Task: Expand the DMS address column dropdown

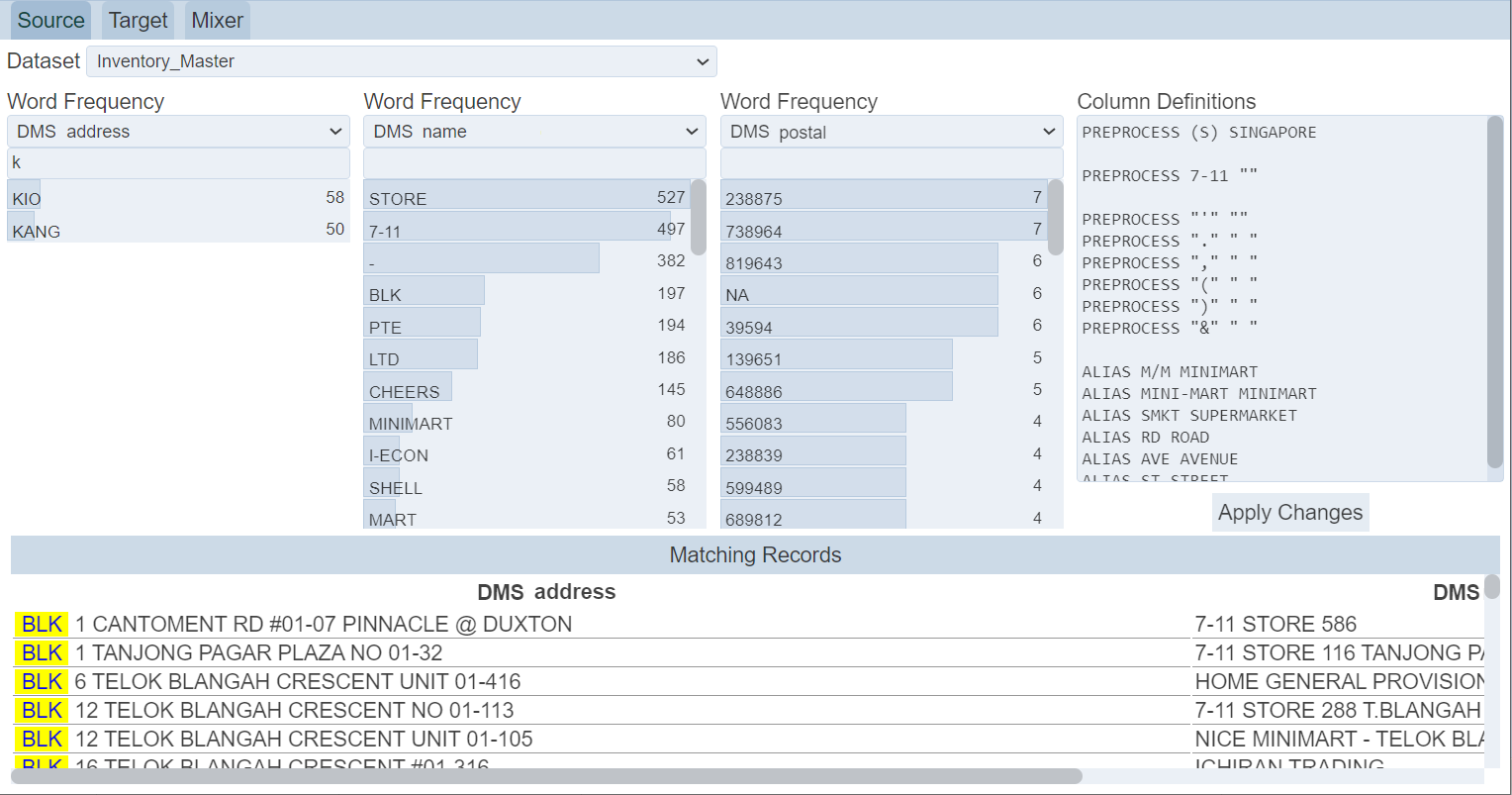Action: coord(178,132)
